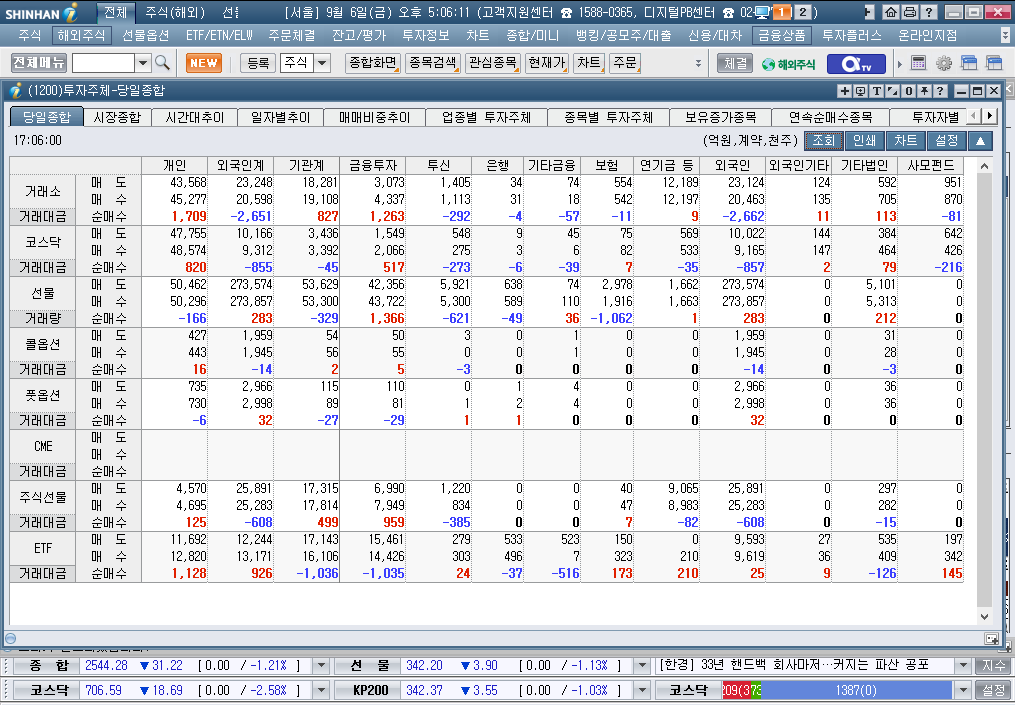Click the orange NEW badge
This screenshot has height=705, width=1015.
click(x=204, y=63)
